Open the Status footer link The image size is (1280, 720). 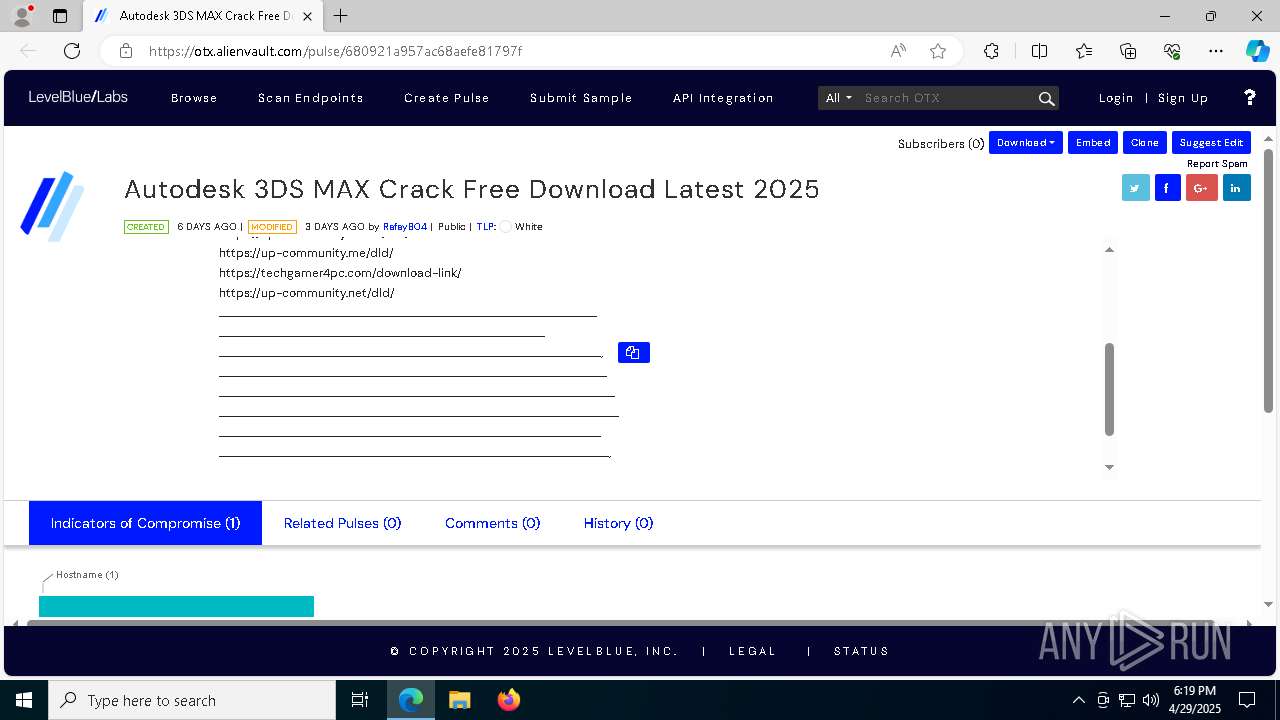click(862, 651)
